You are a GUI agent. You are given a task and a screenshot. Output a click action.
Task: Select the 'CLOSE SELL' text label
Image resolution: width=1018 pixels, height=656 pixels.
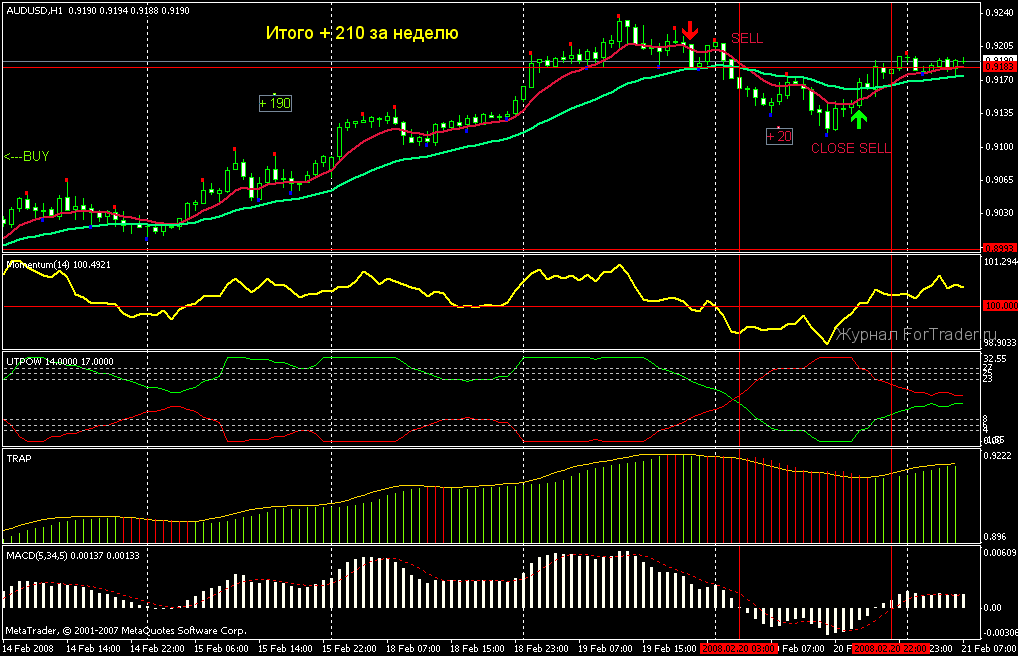pos(851,148)
